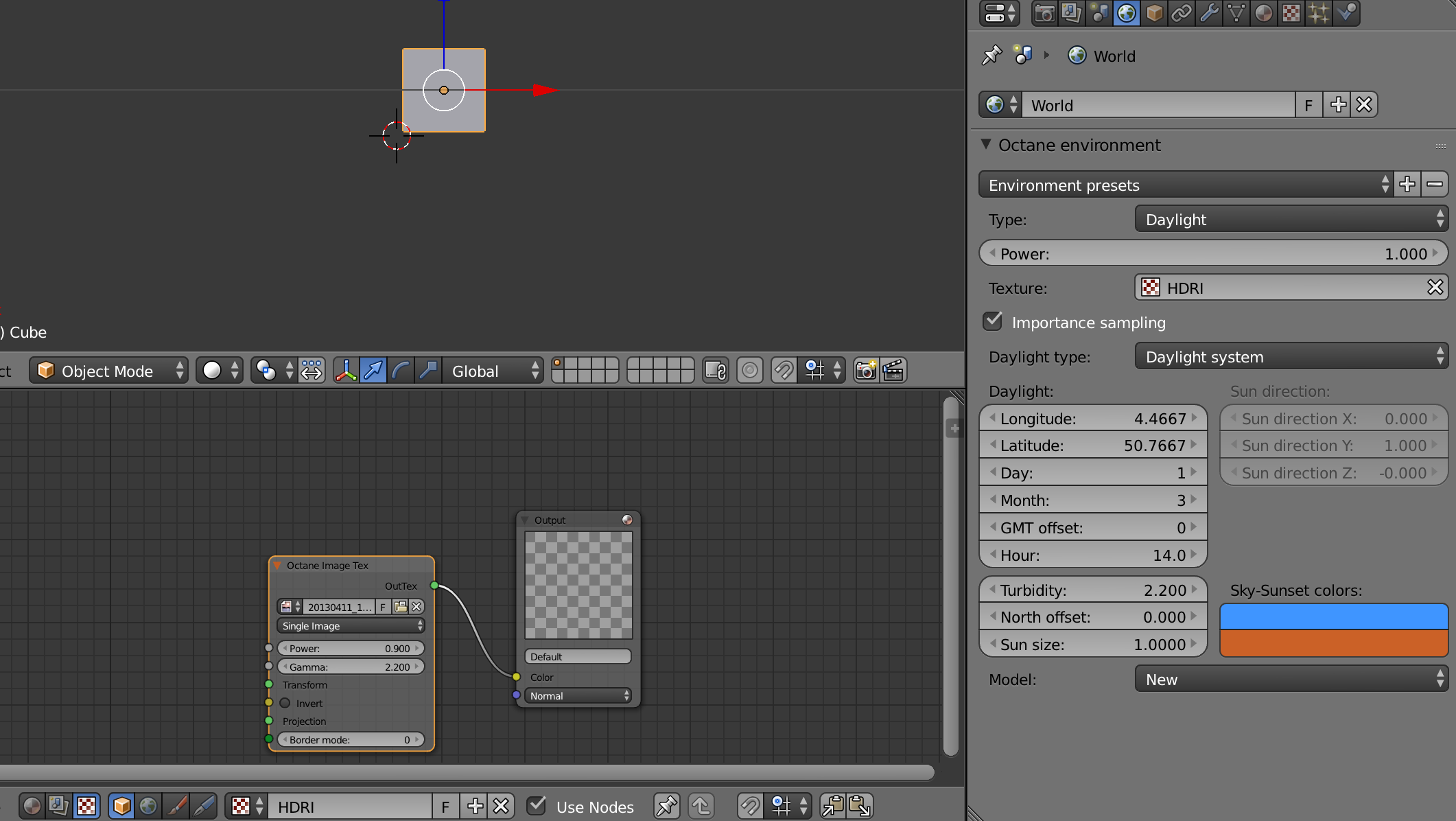Toggle Invert option in Octane Image Tex
Screen dimensions: 1456x821
point(285,703)
